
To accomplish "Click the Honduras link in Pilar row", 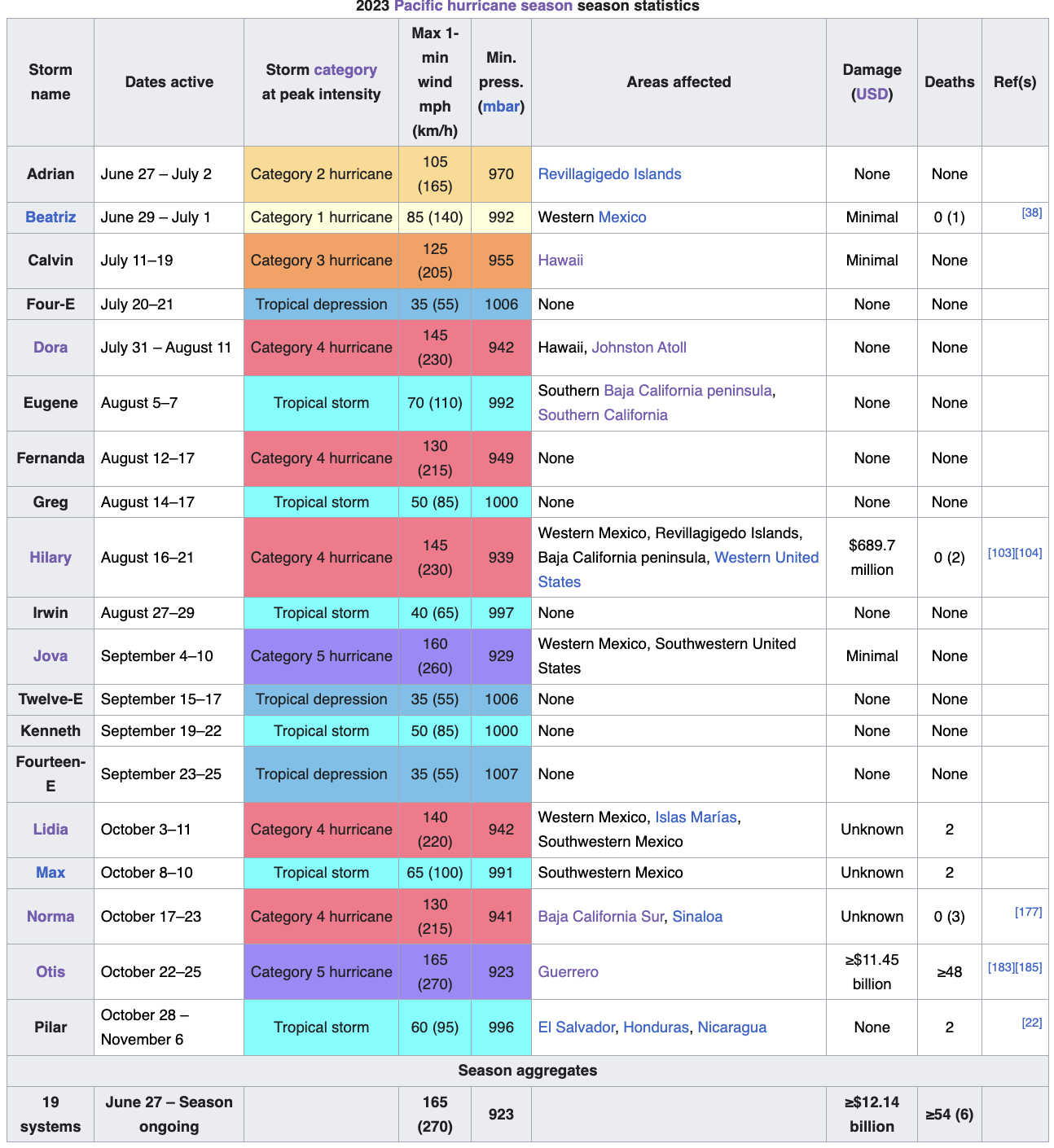I will point(656,1028).
